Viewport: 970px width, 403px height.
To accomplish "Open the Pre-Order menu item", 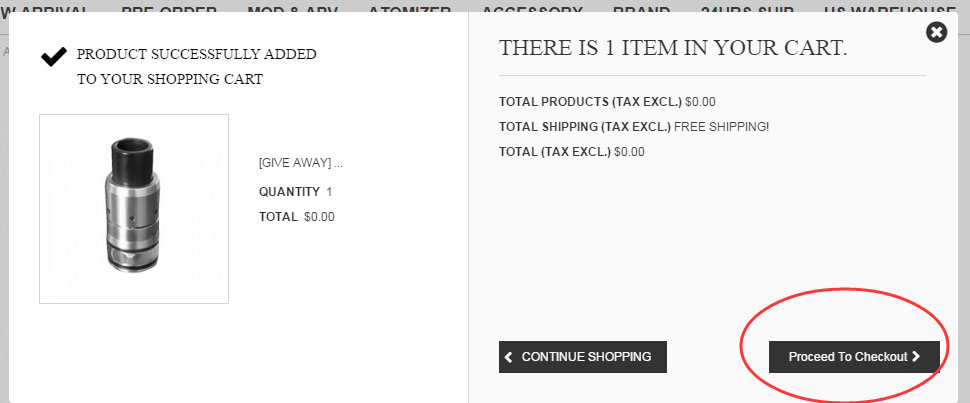I will 169,9.
